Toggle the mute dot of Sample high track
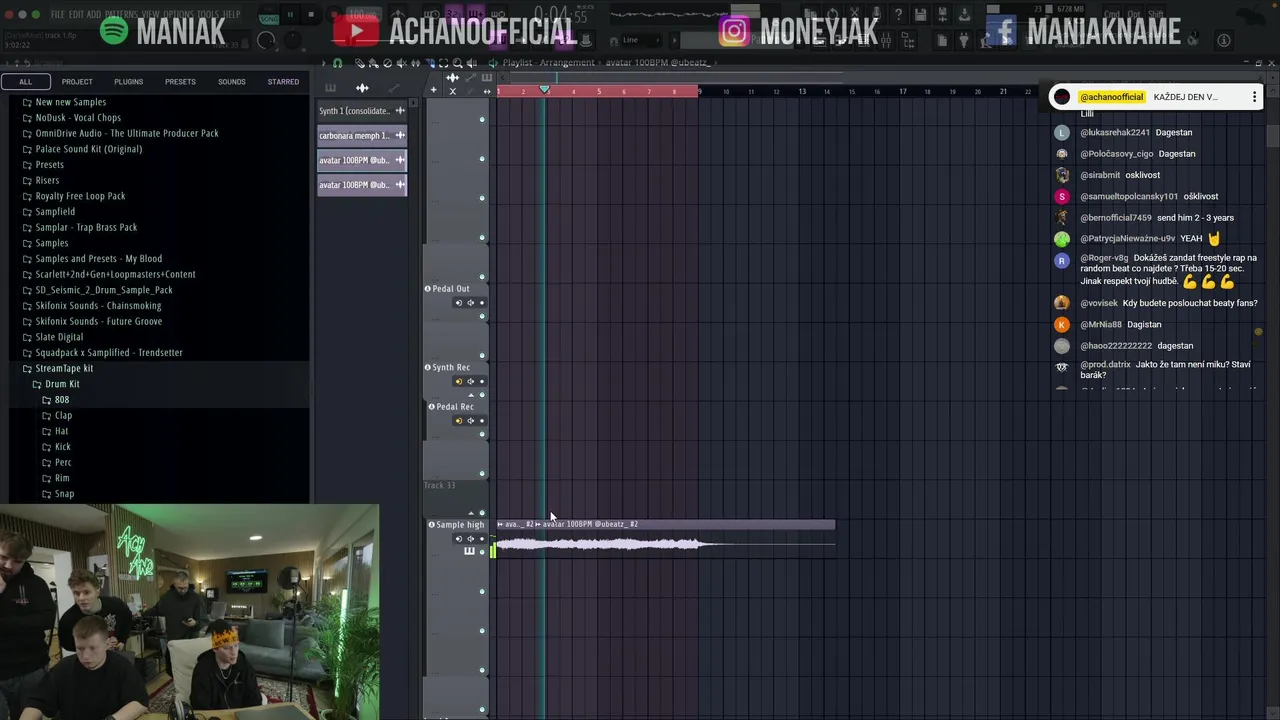This screenshot has width=1280, height=720. click(x=482, y=552)
